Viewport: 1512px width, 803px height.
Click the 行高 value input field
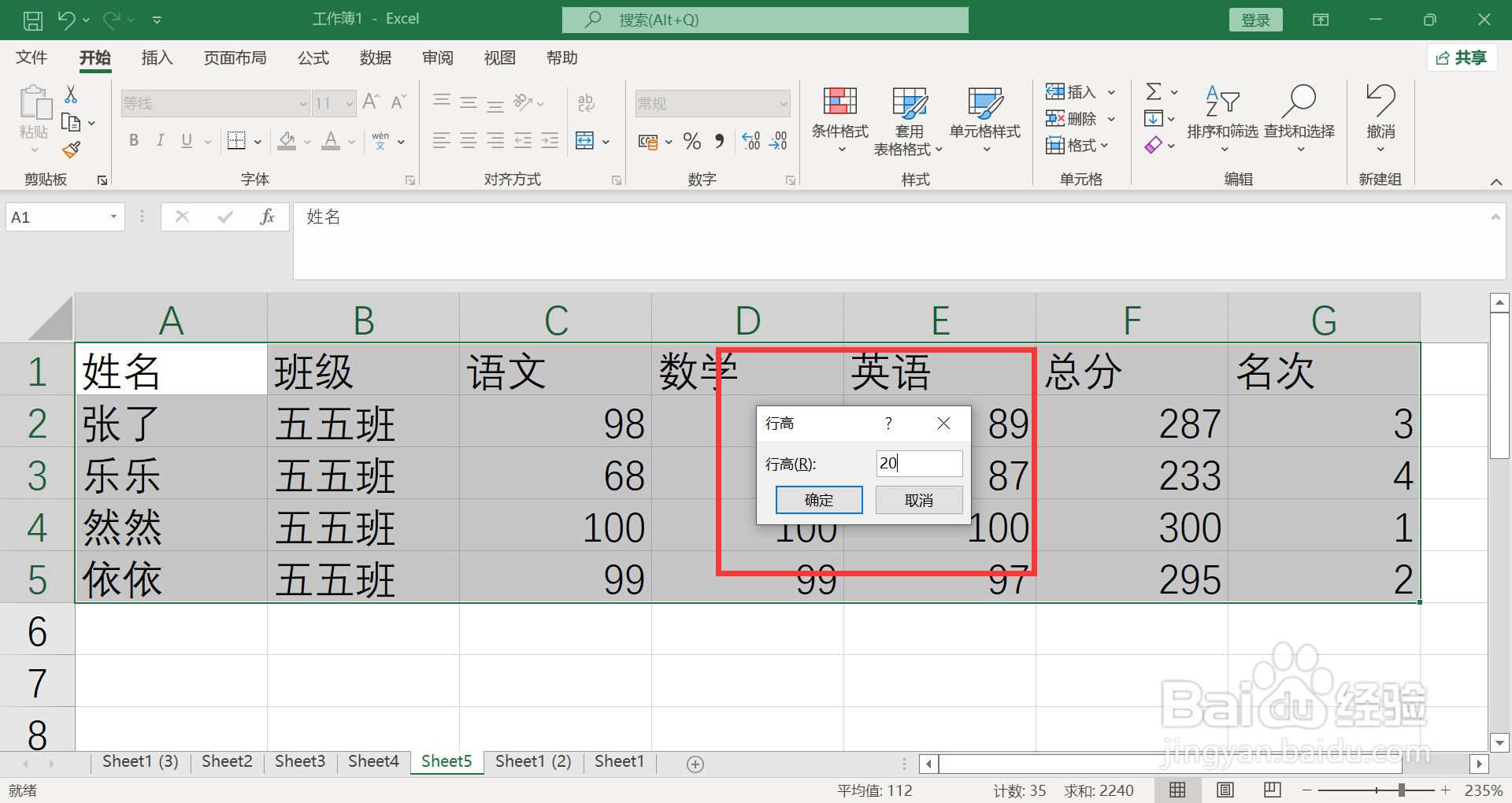pyautogui.click(x=919, y=464)
